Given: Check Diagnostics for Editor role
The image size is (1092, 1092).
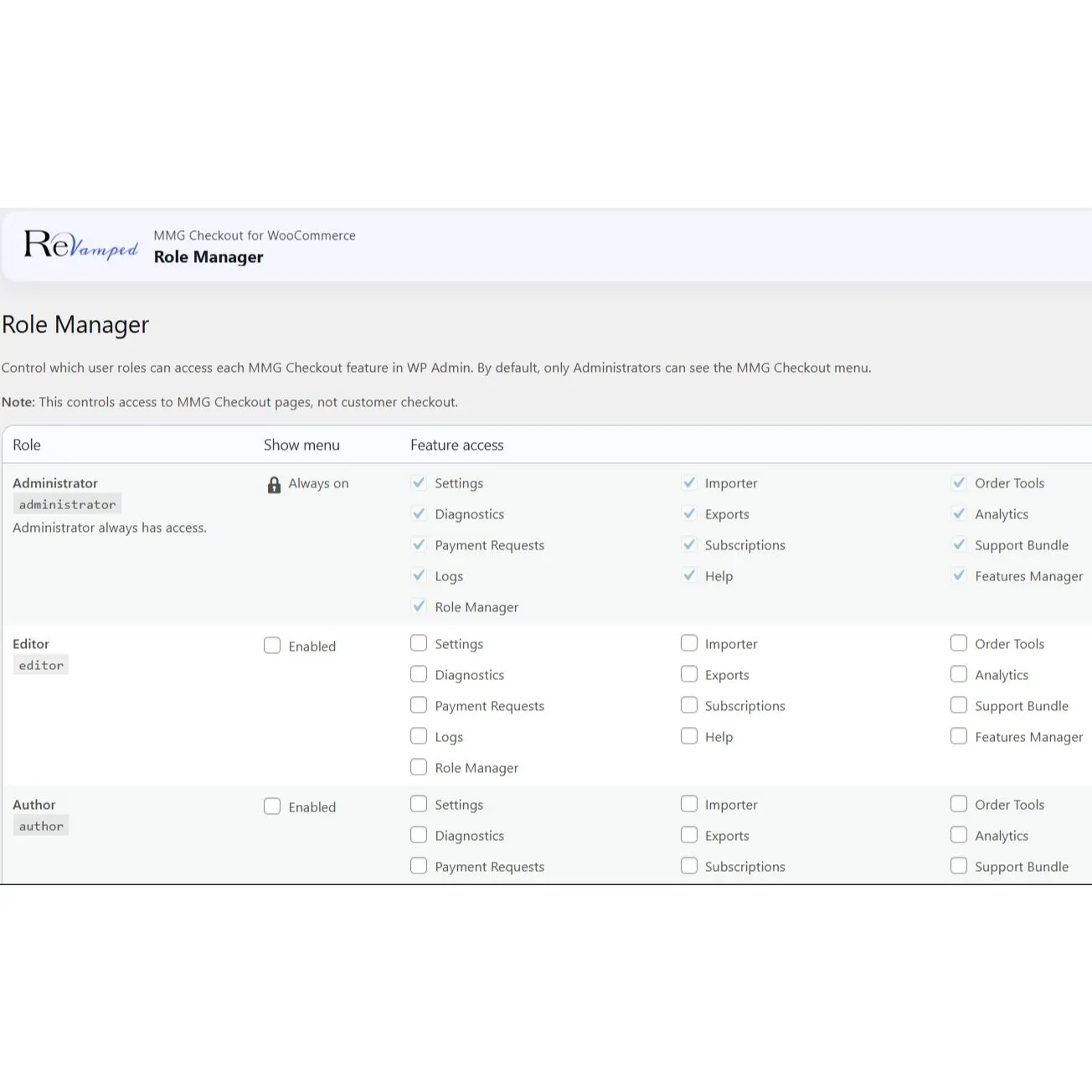Looking at the screenshot, I should coord(419,674).
